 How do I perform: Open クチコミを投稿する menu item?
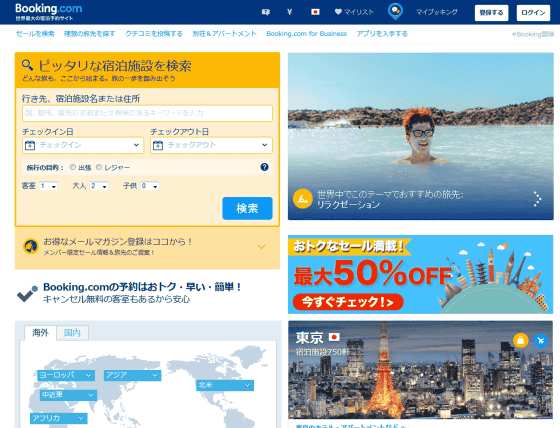pos(154,34)
